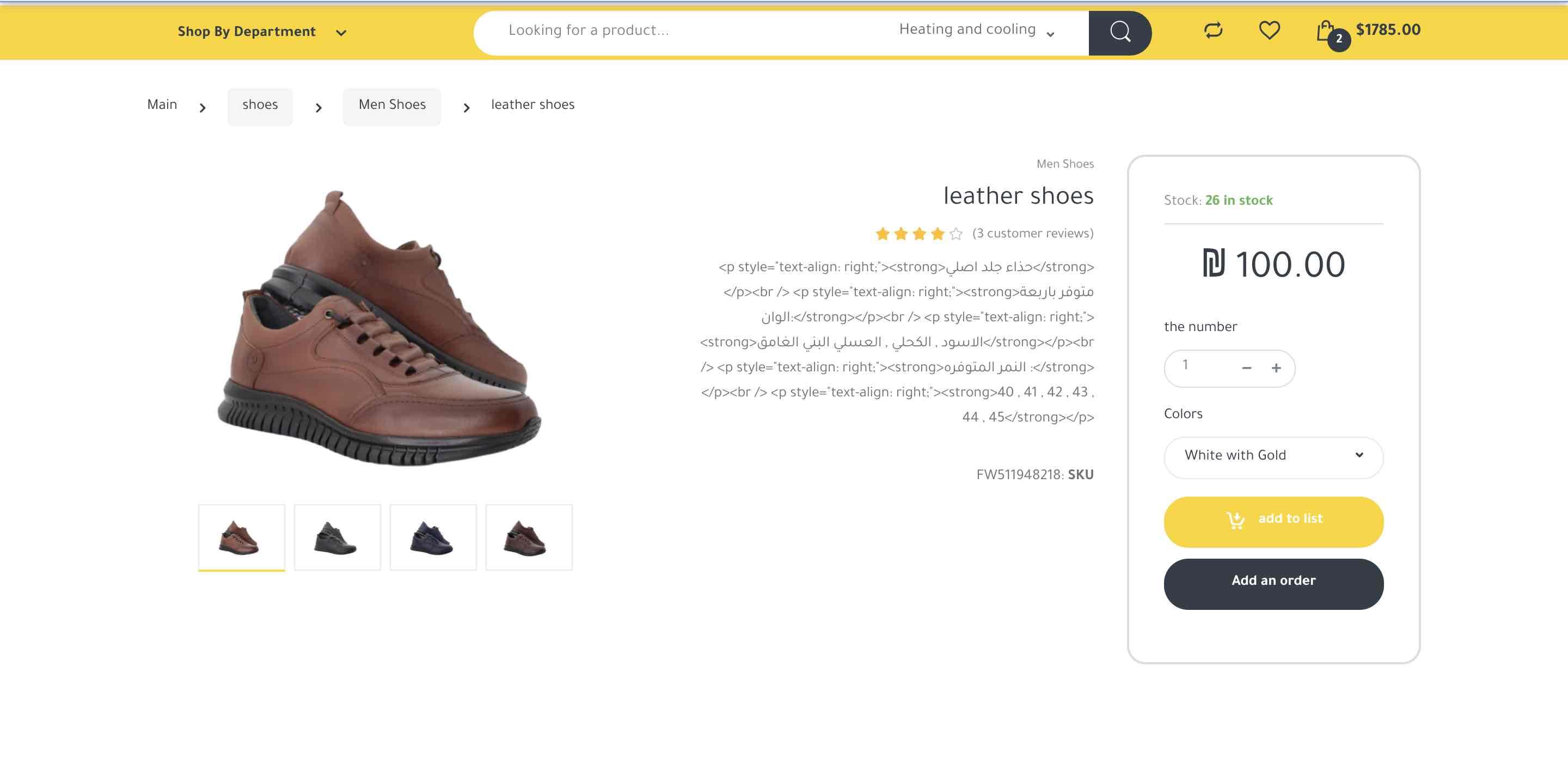The height and width of the screenshot is (758, 1568).
Task: Click the search magnifier icon button
Action: click(x=1119, y=32)
